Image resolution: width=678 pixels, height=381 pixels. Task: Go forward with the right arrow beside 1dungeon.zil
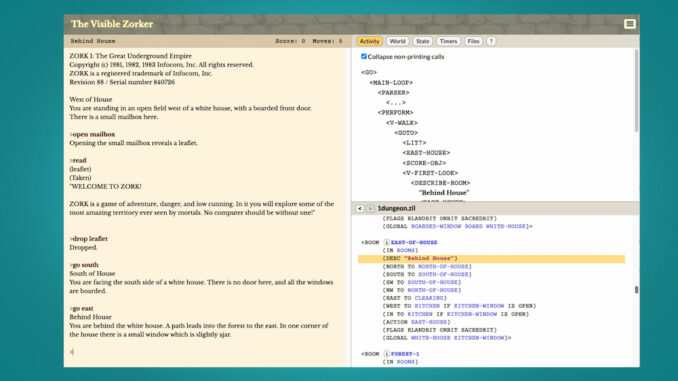371,208
